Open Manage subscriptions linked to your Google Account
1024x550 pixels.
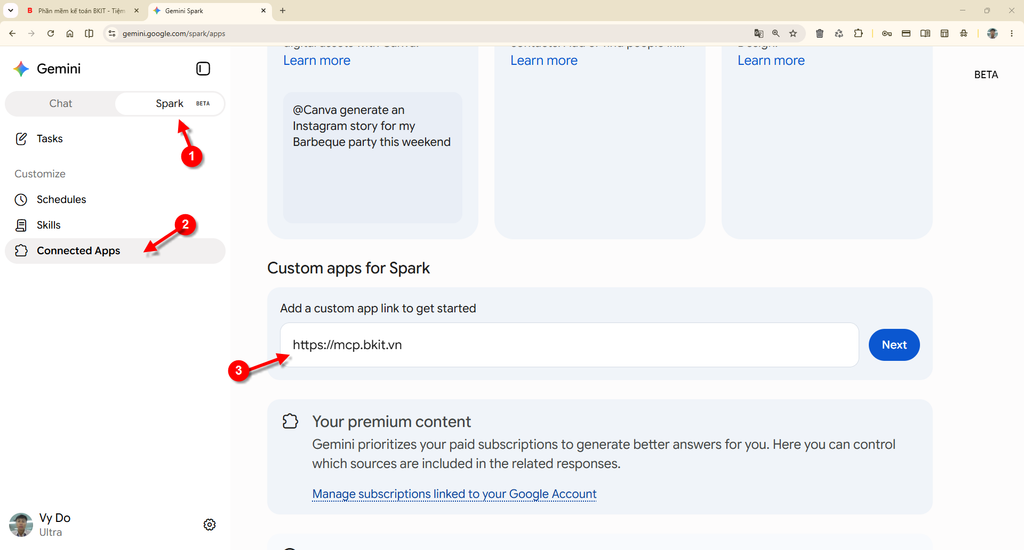point(454,494)
